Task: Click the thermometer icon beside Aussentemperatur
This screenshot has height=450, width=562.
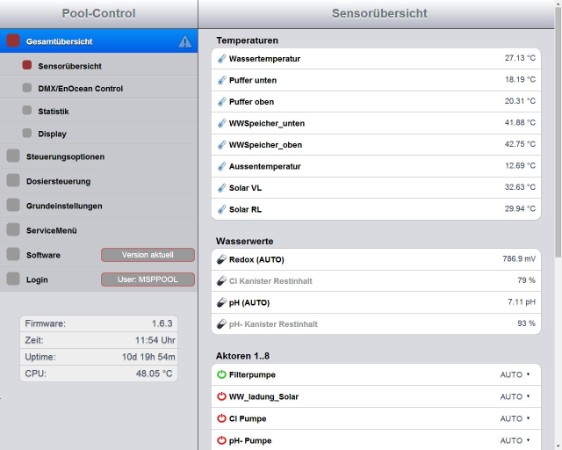Action: tap(222, 166)
